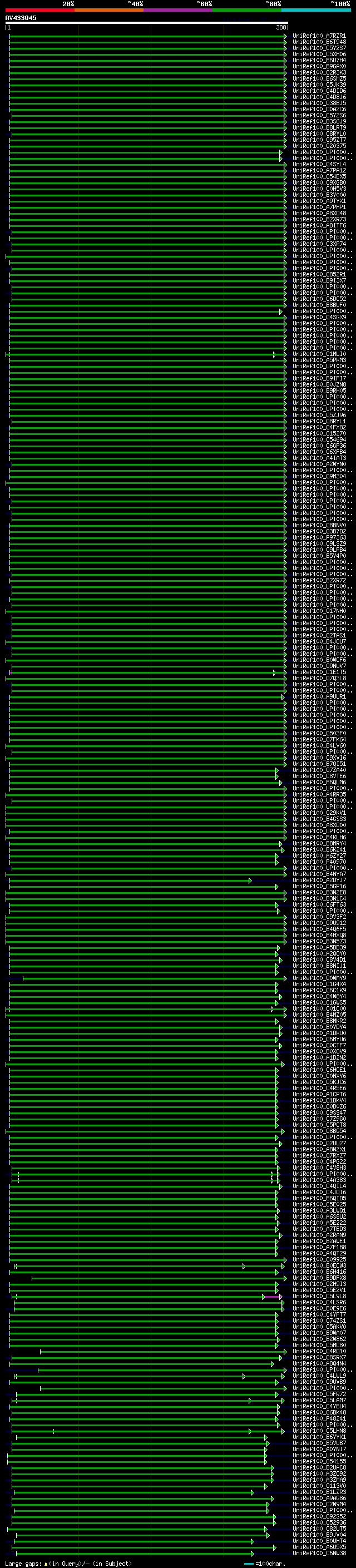Select hit label UniRef100_P48241
Viewport: 356px width, 1568px height.
pos(319,1419)
